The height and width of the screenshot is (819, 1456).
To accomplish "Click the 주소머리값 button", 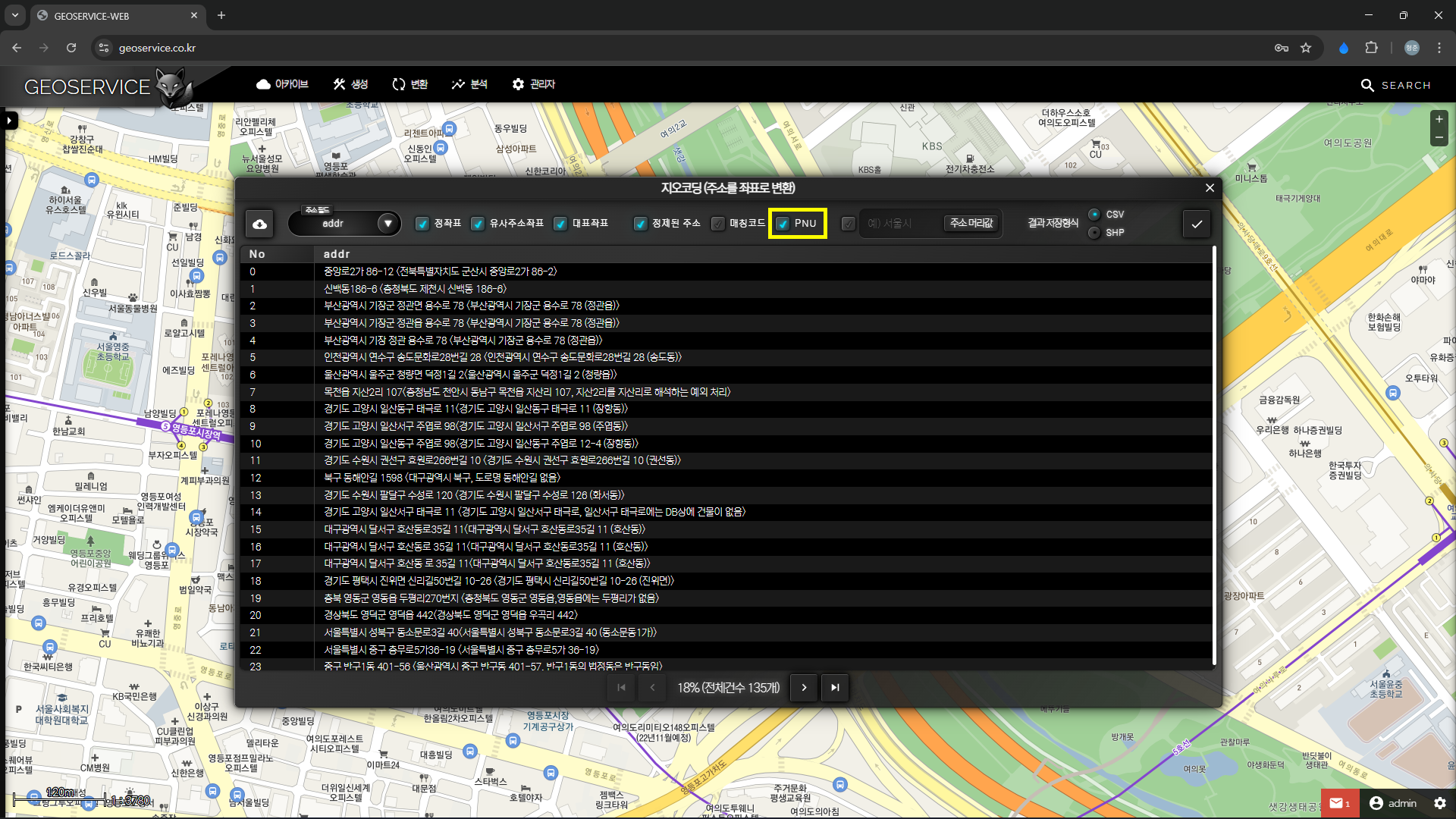I will point(971,223).
